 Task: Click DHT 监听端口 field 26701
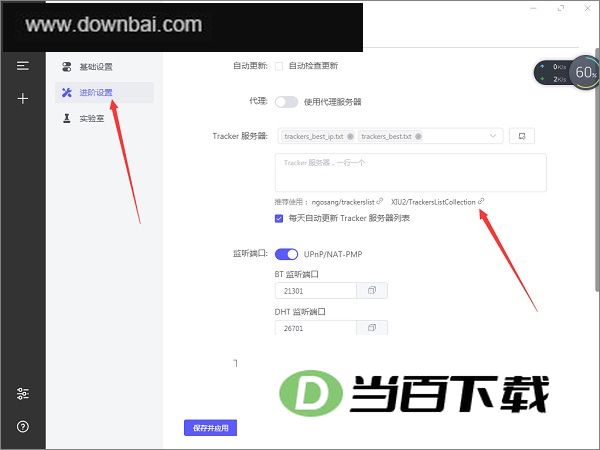click(x=316, y=328)
